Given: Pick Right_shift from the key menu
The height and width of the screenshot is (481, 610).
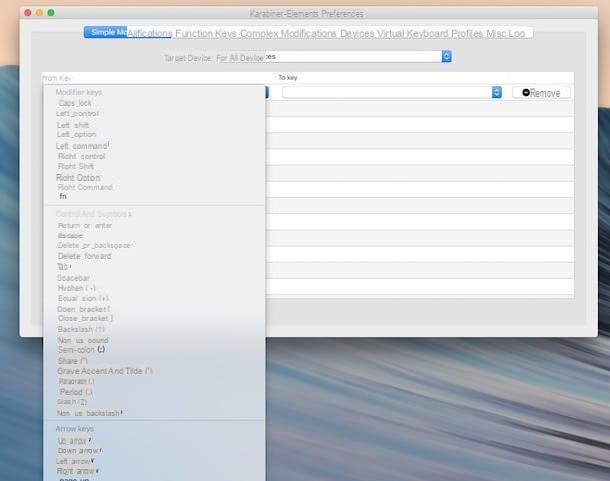Looking at the screenshot, I should click(x=76, y=166).
